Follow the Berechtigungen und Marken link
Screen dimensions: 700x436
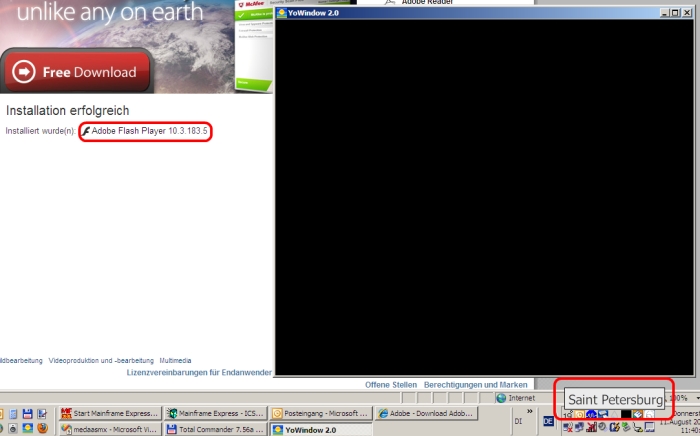475,384
